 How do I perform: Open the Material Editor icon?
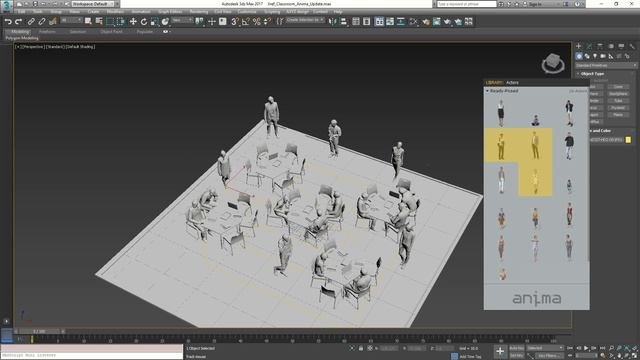tap(413, 22)
